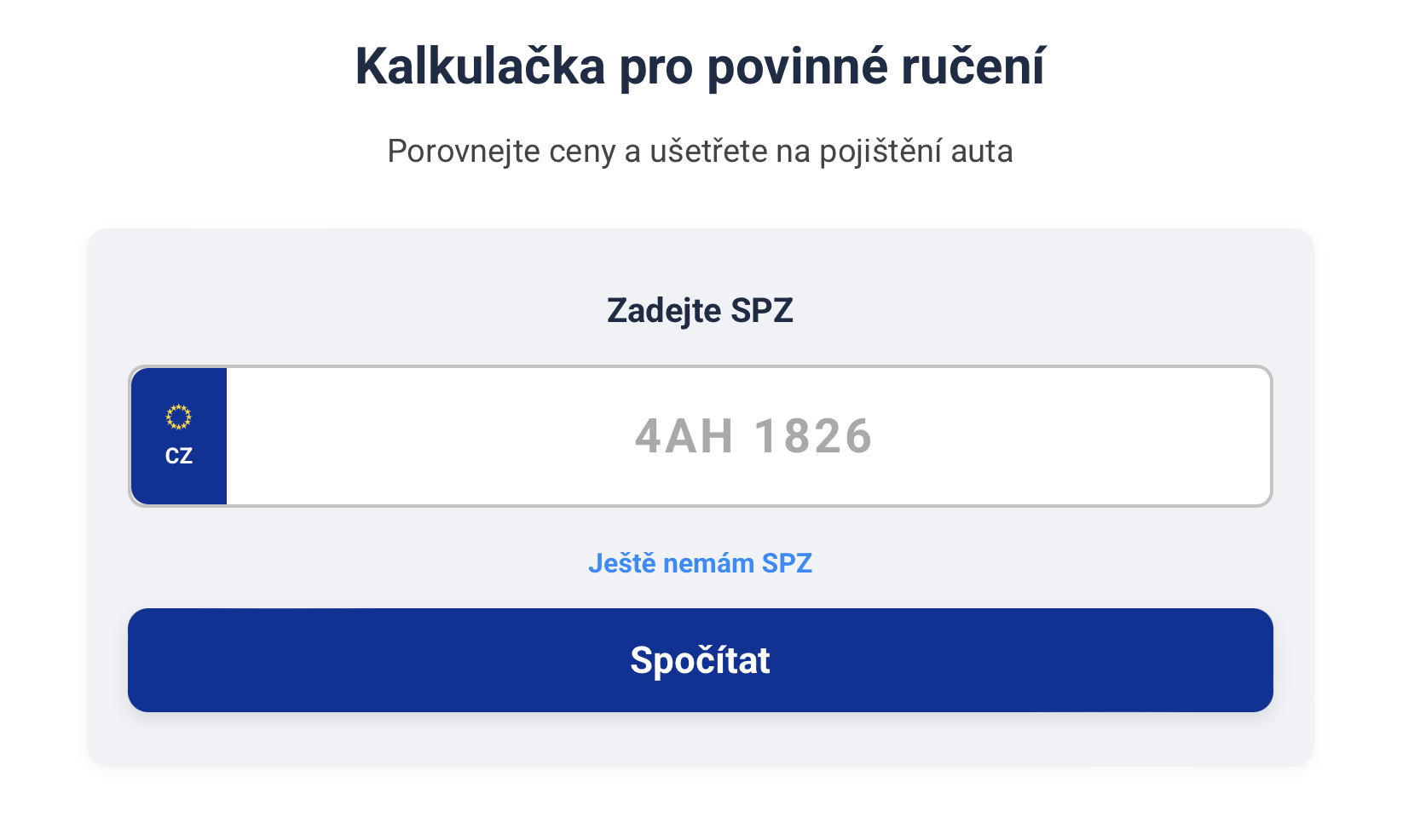The width and height of the screenshot is (1420, 840).
Task: Tap the white "CZ" text under the stars
Action: [179, 456]
